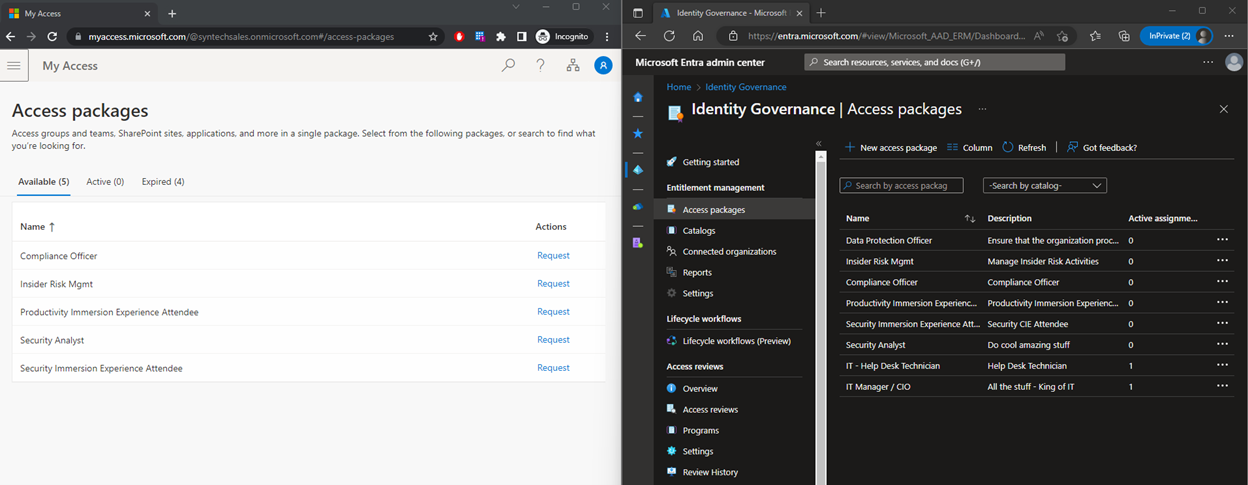
Task: Open Entra header ellipsis next to avatar
Action: (x=1209, y=62)
